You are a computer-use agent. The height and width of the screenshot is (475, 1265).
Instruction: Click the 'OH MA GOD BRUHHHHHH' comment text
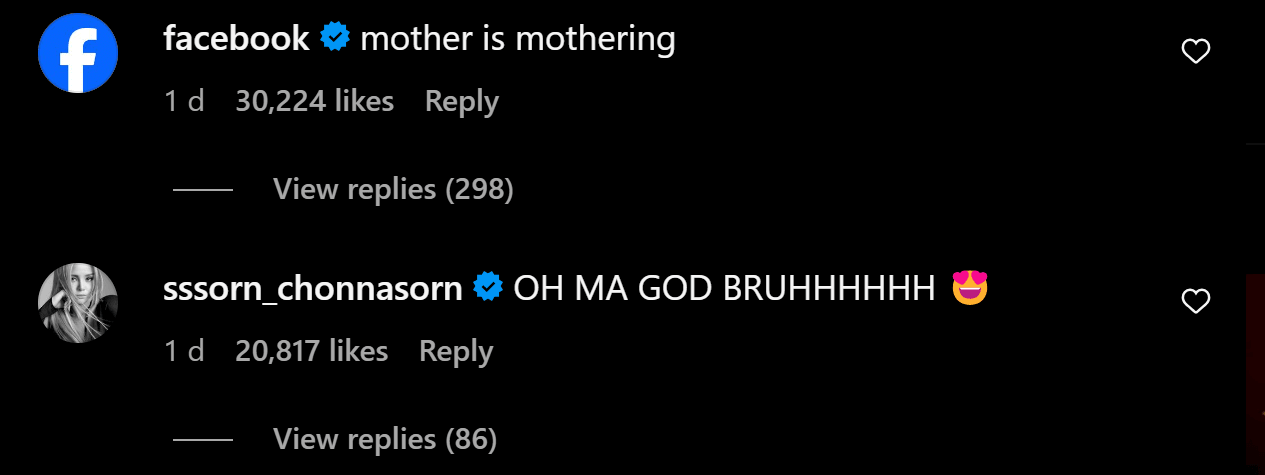tap(724, 289)
